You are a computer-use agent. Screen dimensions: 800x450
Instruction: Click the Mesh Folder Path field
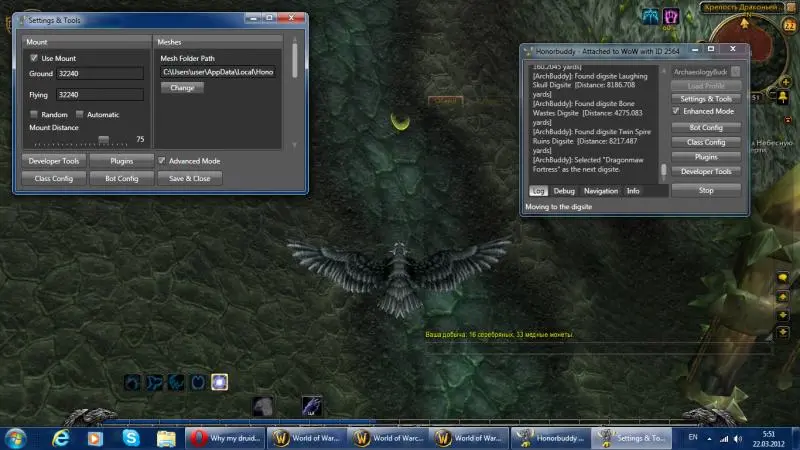[x=218, y=72]
